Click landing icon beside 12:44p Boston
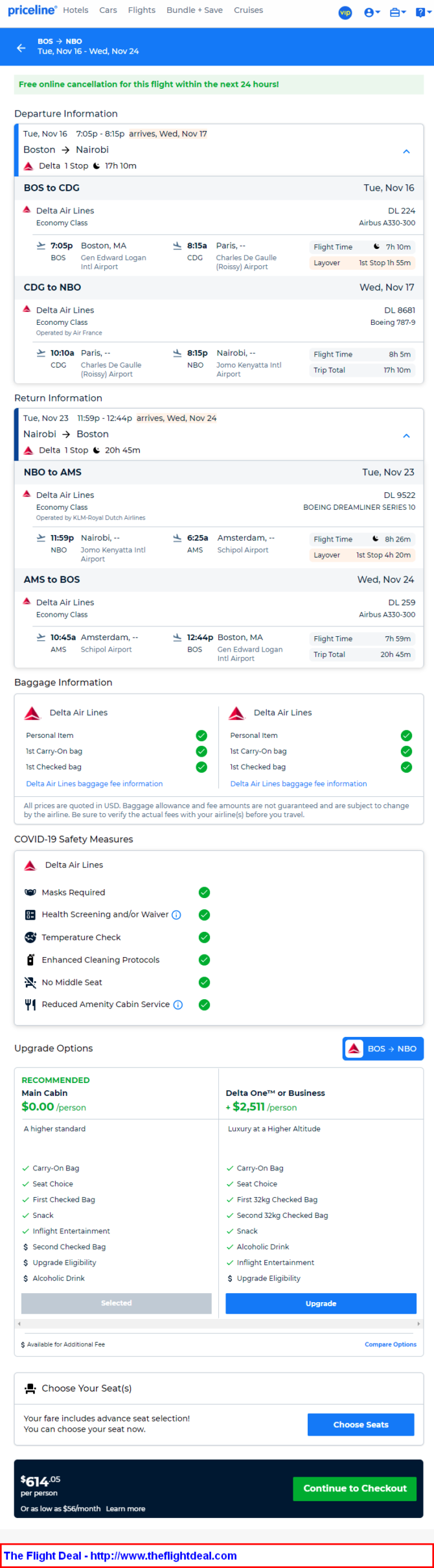Viewport: 434px width, 1568px height. point(177,637)
